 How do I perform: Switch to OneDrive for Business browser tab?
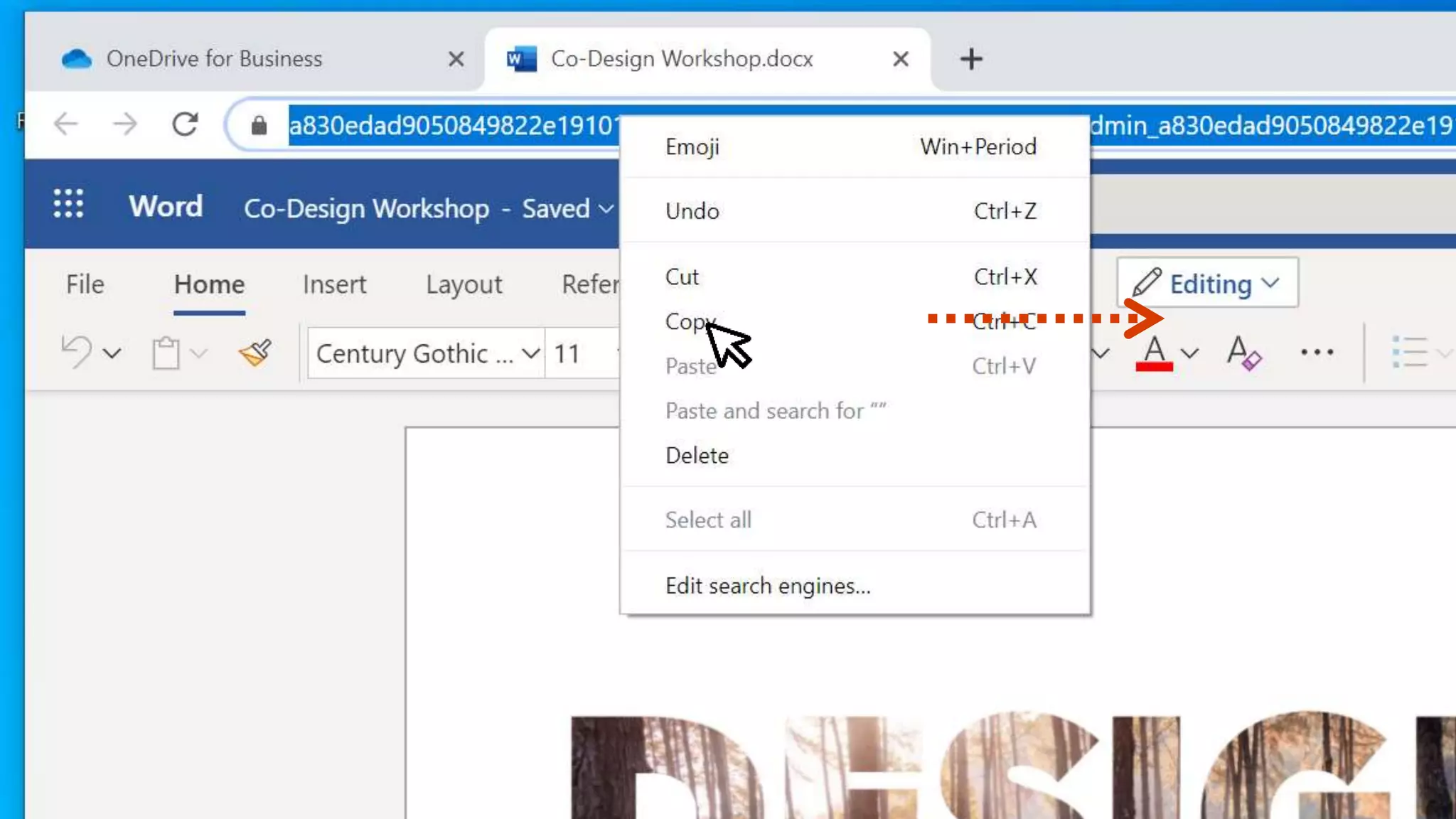click(x=214, y=59)
